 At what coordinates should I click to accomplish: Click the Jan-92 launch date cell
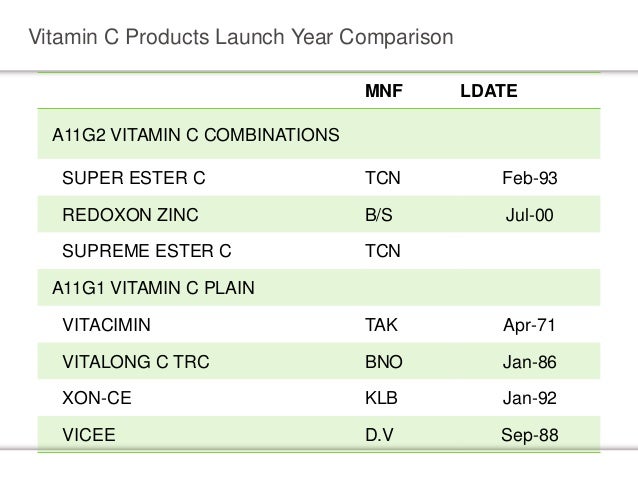coord(528,399)
